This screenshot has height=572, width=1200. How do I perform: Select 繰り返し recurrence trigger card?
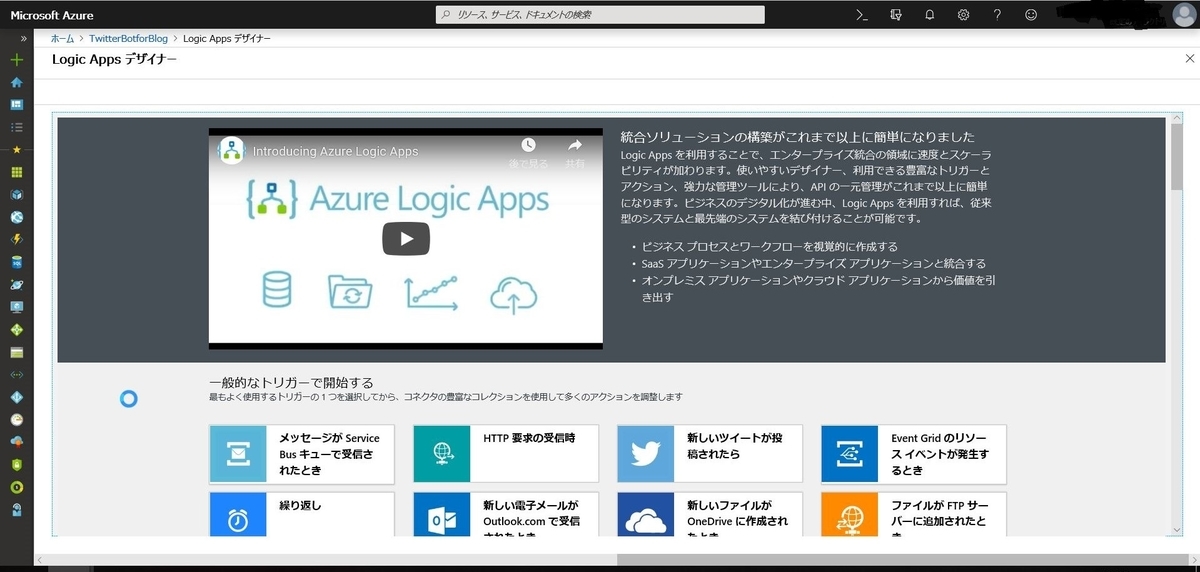click(302, 513)
